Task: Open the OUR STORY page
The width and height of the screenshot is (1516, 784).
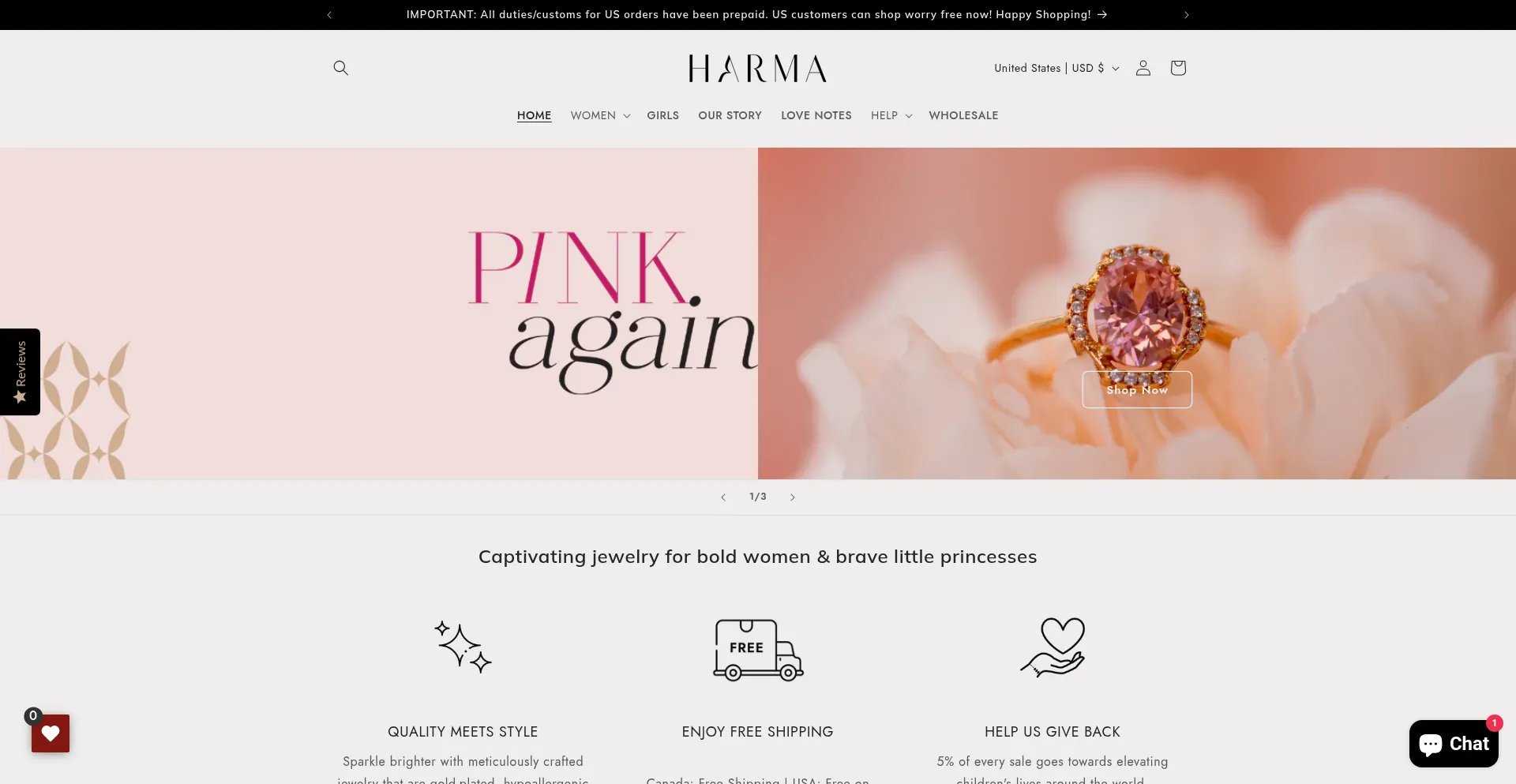Action: pyautogui.click(x=730, y=115)
